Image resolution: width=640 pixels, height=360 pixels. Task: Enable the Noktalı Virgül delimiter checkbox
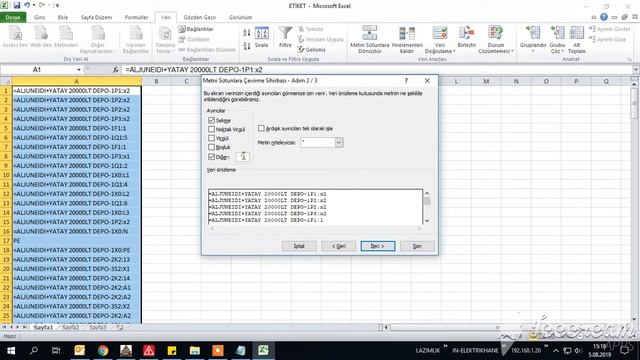click(211, 129)
